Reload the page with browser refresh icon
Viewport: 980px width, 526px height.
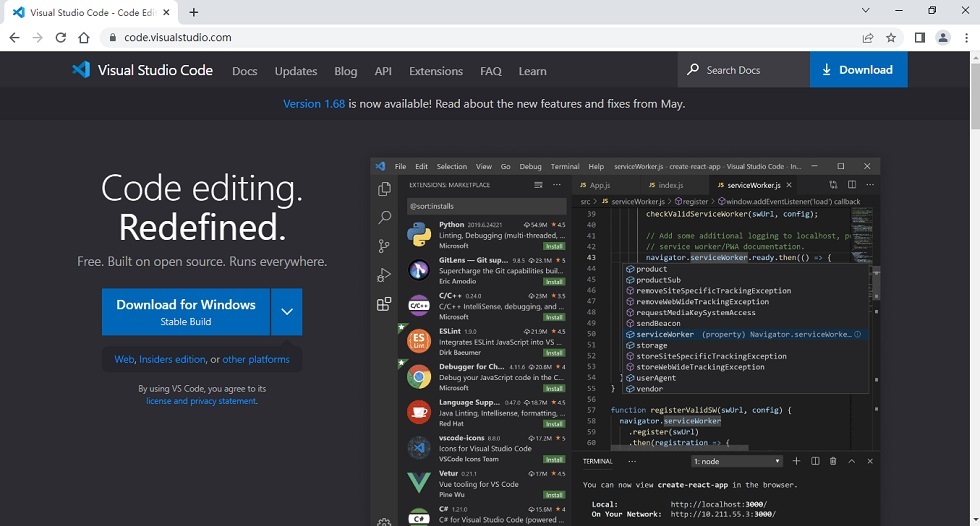click(x=61, y=37)
